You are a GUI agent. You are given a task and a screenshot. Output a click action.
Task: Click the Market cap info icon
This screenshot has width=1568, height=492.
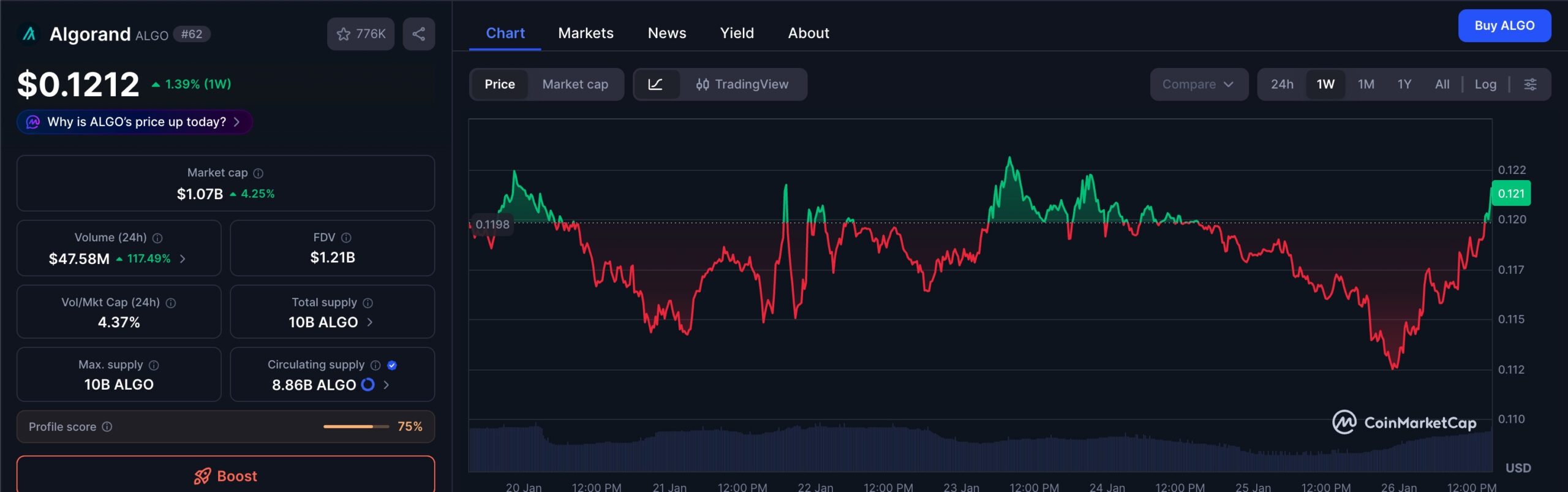point(258,173)
